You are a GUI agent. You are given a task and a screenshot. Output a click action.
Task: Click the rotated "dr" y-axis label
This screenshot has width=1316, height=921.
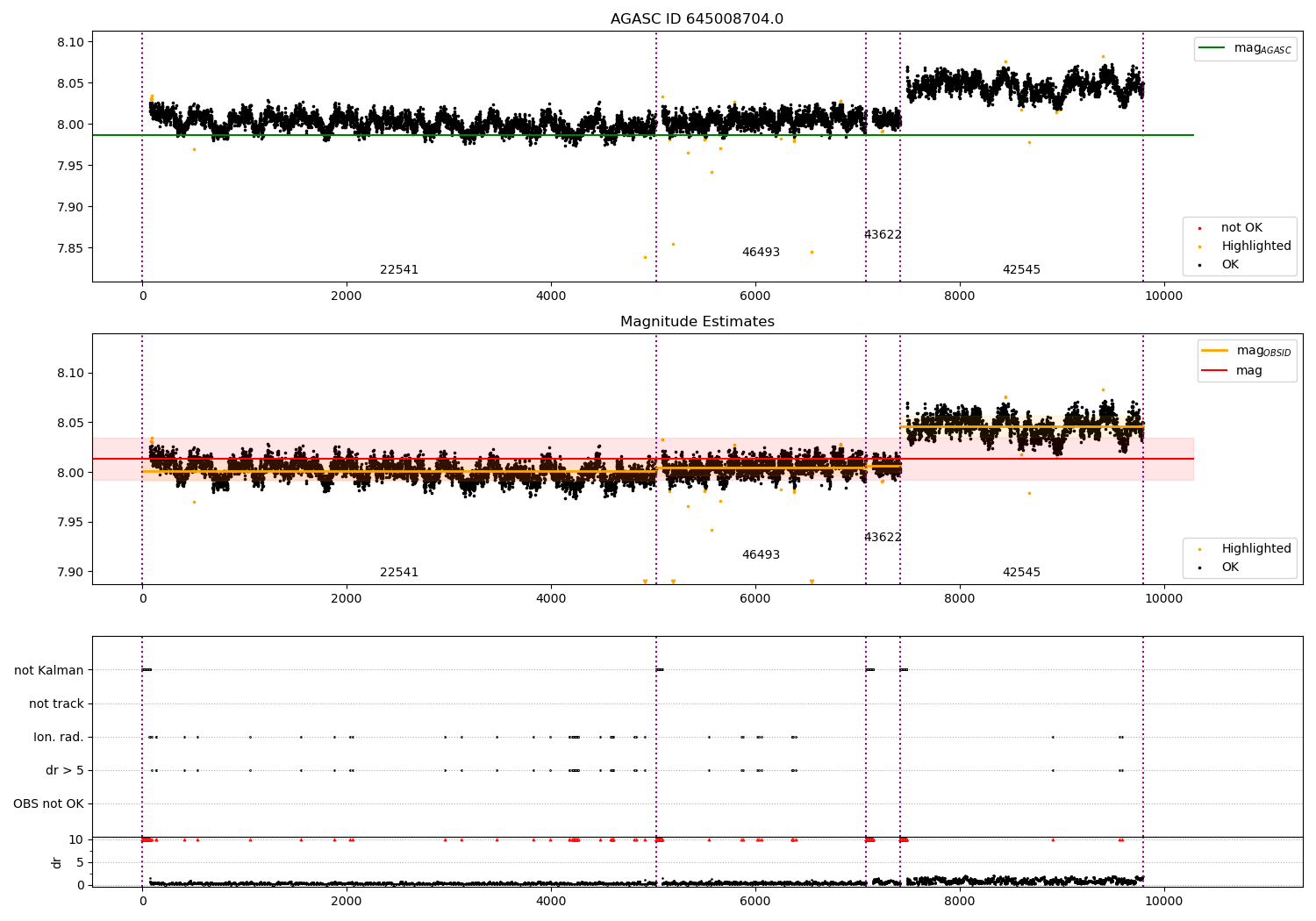[57, 862]
